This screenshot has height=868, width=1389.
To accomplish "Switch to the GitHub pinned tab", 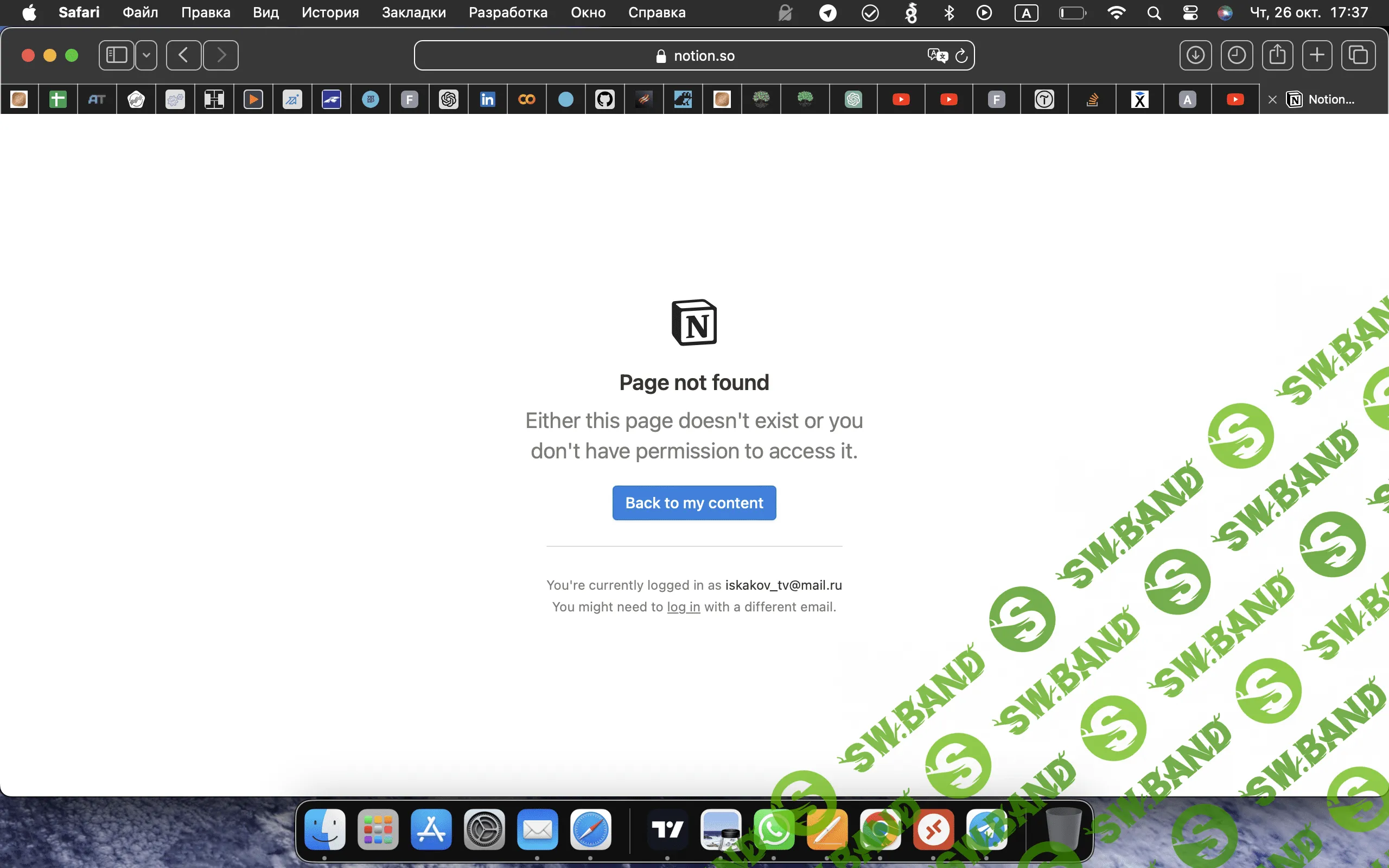I will (x=604, y=99).
